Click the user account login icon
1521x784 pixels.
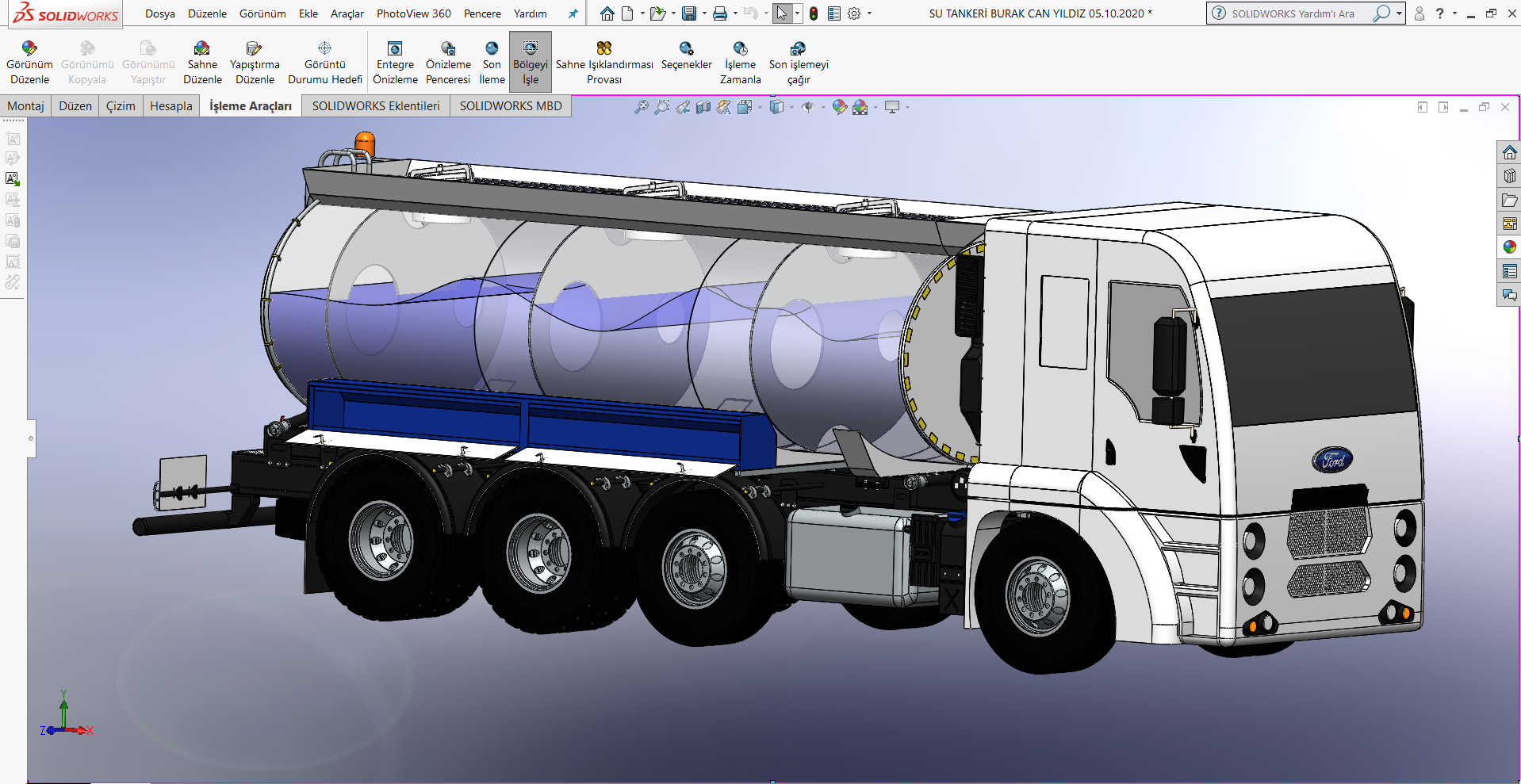click(x=1419, y=13)
